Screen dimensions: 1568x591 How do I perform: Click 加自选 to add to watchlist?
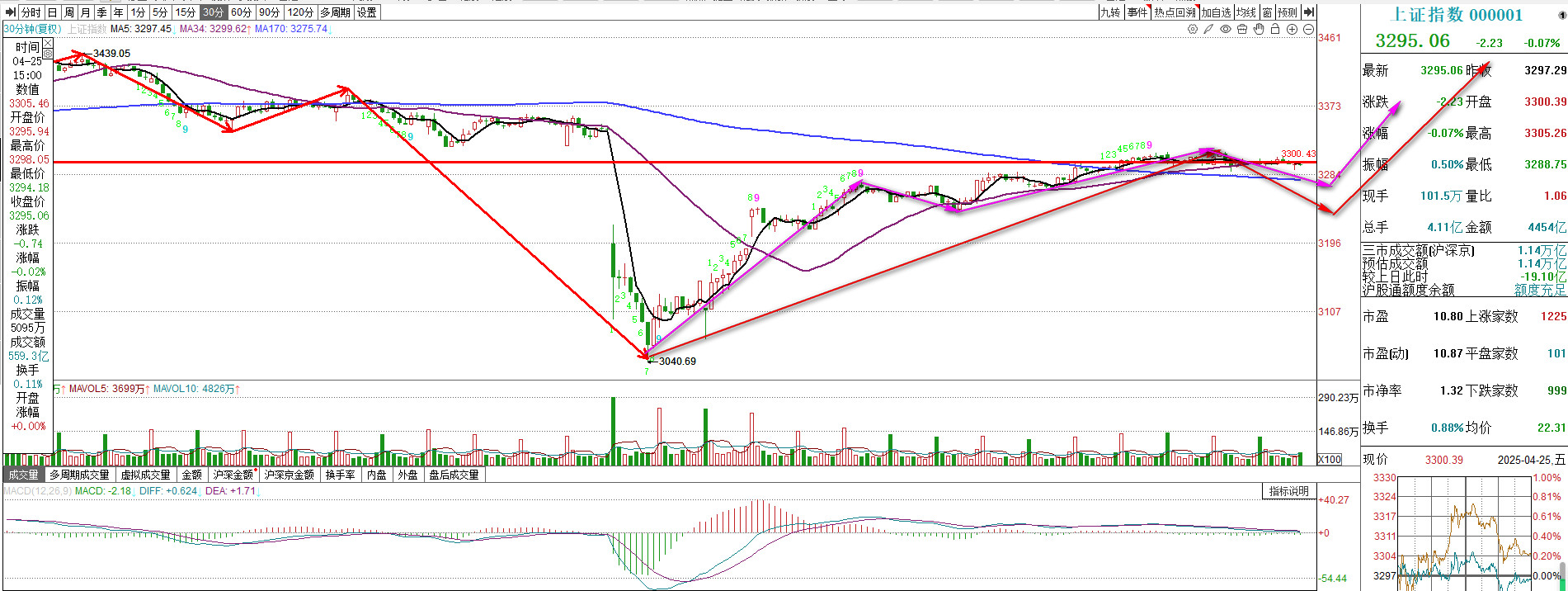1216,12
